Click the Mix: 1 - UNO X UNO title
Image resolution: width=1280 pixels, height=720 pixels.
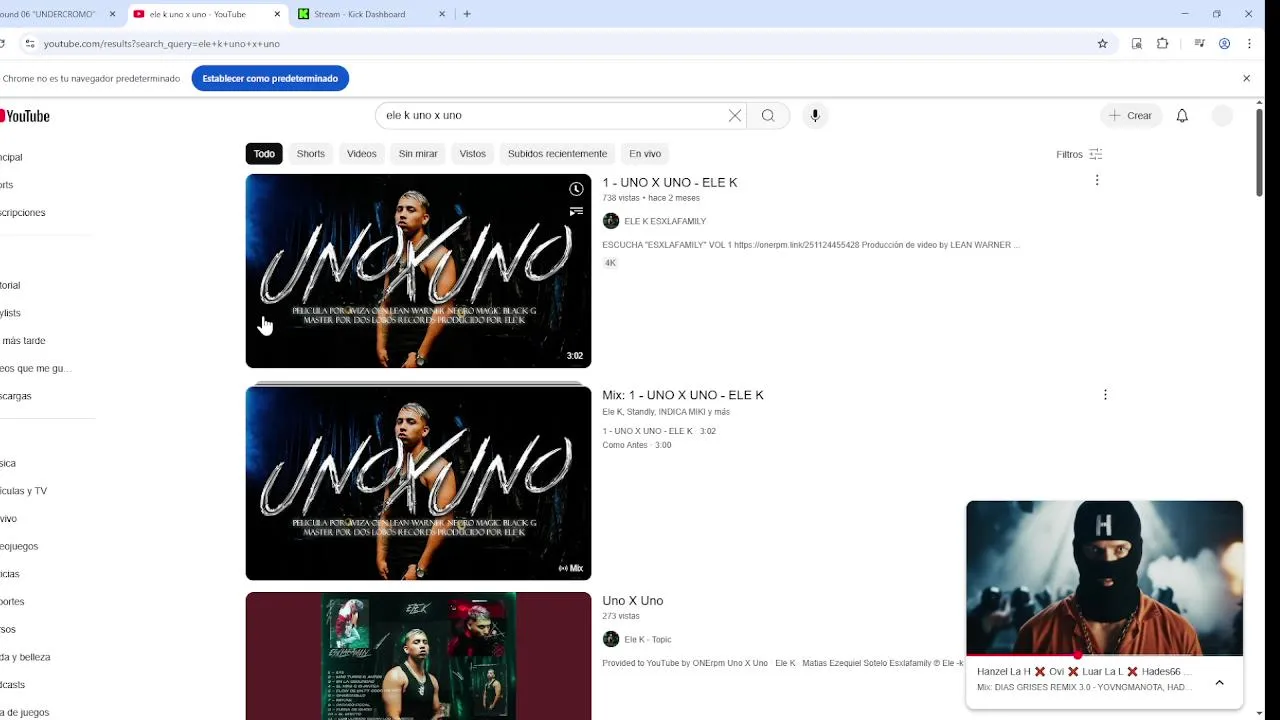pos(683,395)
